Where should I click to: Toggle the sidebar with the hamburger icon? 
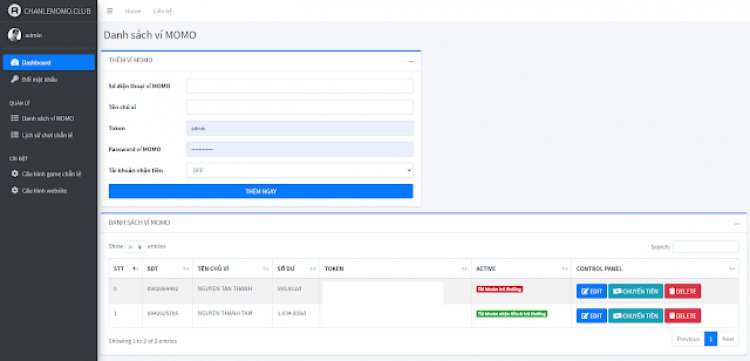point(110,11)
